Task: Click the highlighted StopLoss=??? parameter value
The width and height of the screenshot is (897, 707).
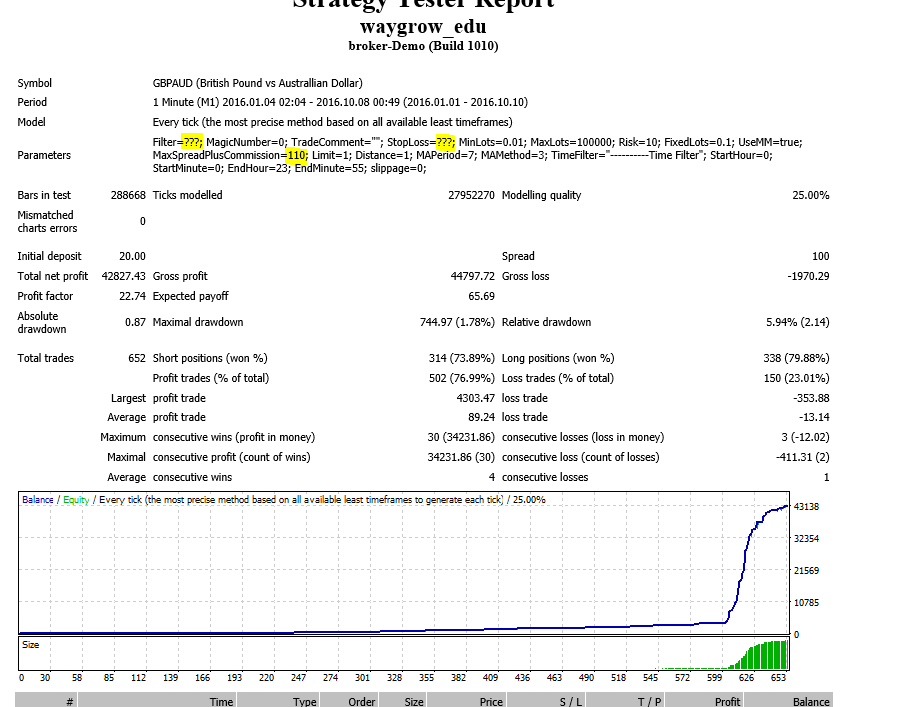Action: tap(445, 143)
